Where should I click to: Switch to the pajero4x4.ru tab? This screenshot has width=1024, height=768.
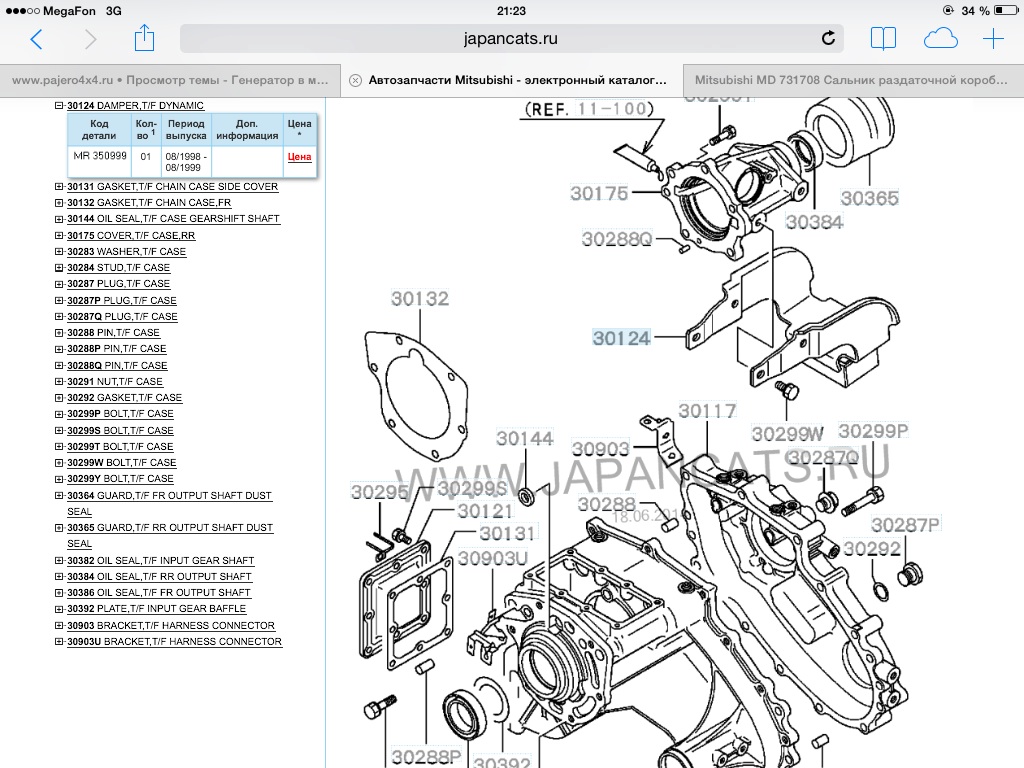coord(170,79)
